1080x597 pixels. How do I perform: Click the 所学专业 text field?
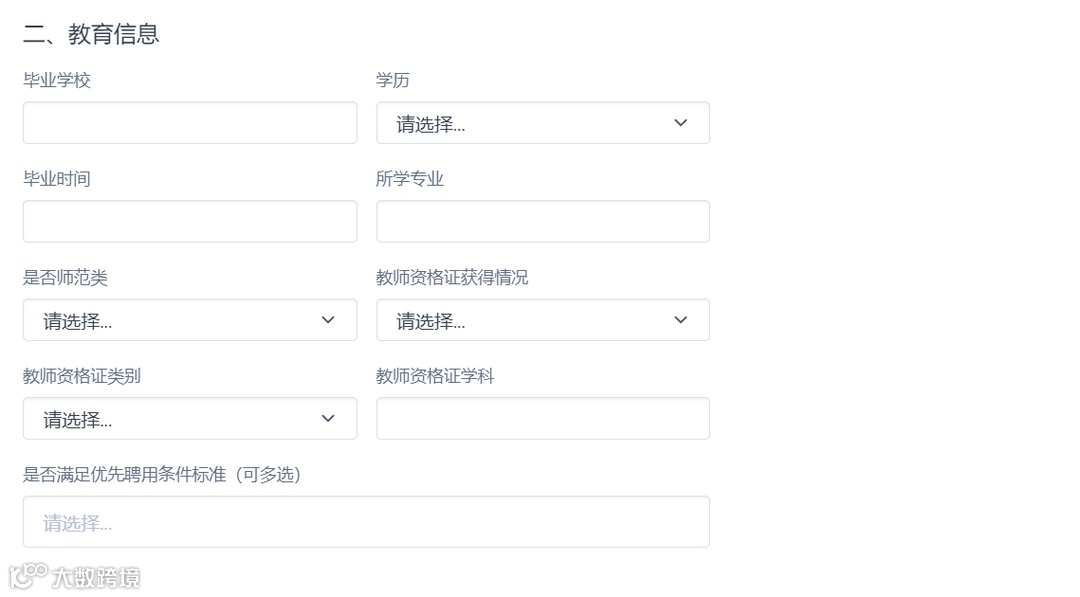(x=542, y=221)
